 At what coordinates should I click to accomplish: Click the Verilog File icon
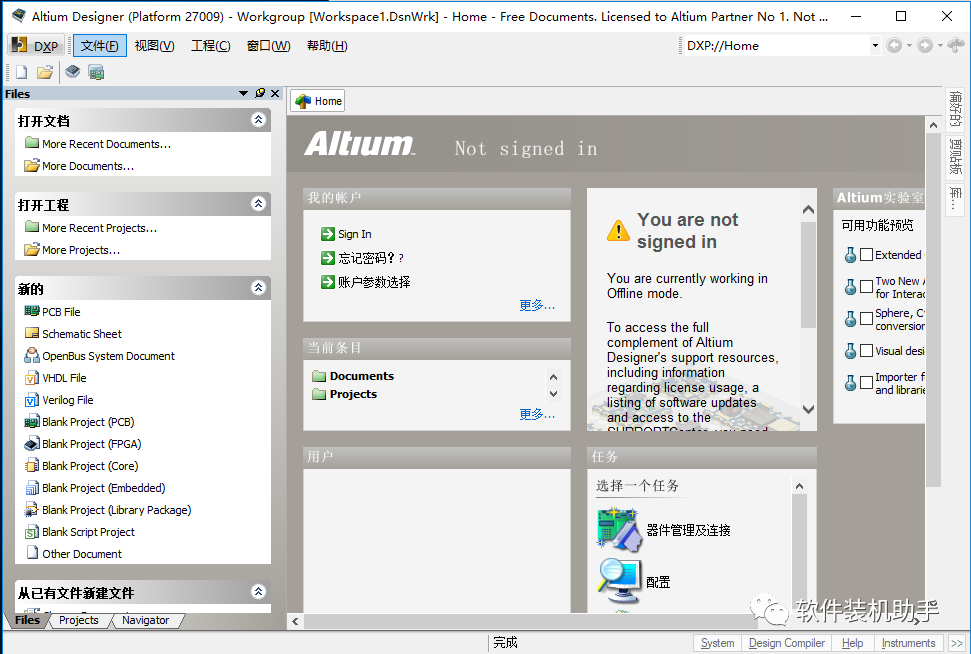coord(32,400)
